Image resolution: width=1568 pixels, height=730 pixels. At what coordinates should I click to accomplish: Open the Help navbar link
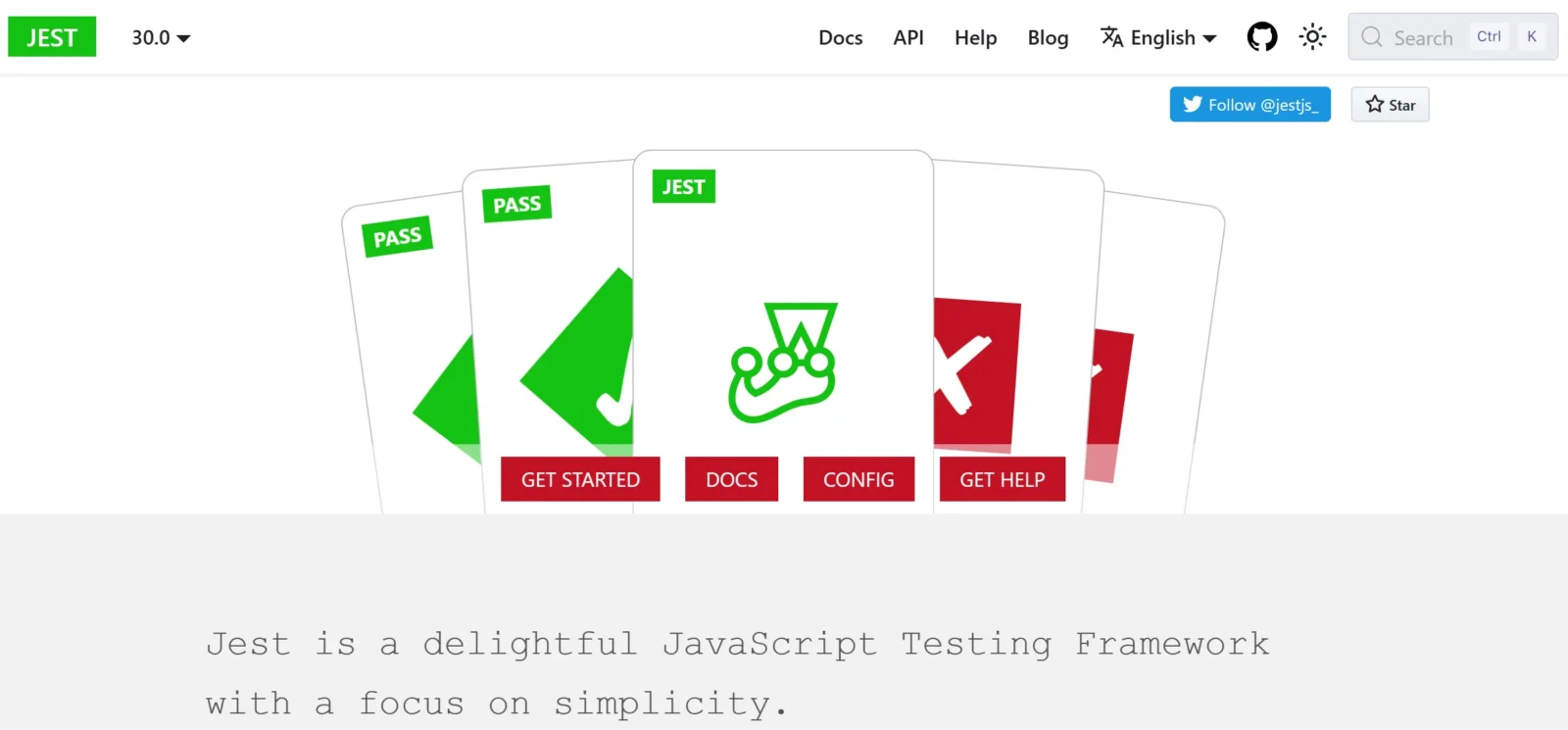[975, 37]
